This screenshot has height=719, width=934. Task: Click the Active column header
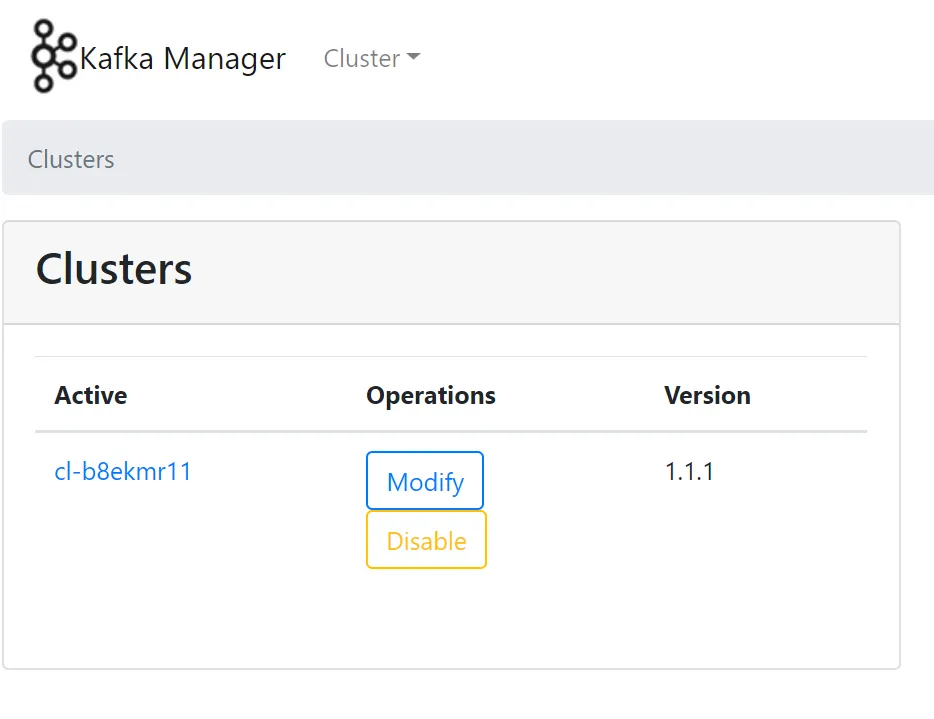[90, 395]
